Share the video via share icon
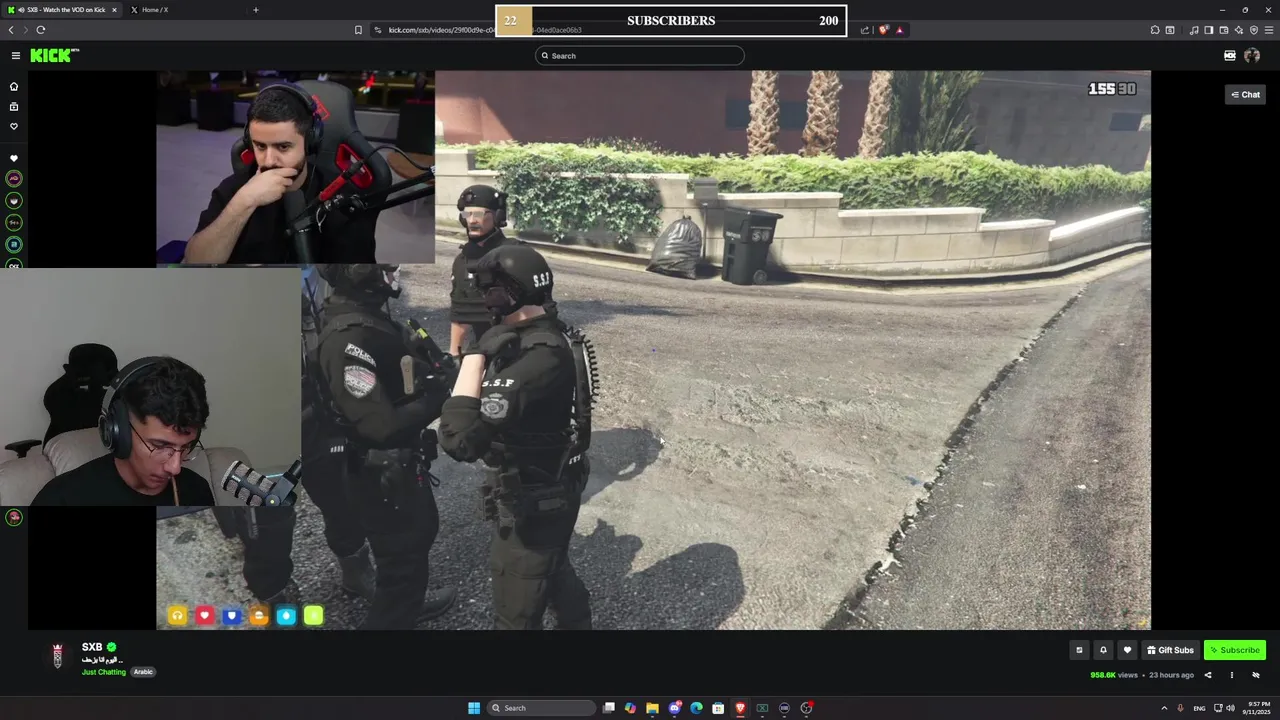This screenshot has width=1280, height=720. point(1208,675)
